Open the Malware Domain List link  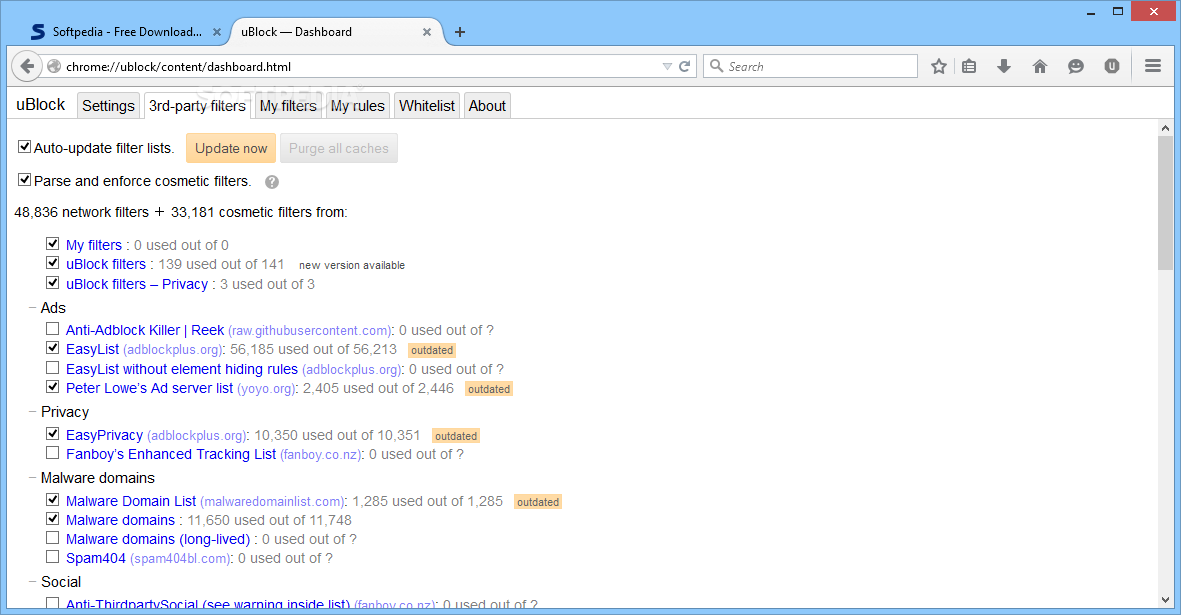tap(131, 501)
